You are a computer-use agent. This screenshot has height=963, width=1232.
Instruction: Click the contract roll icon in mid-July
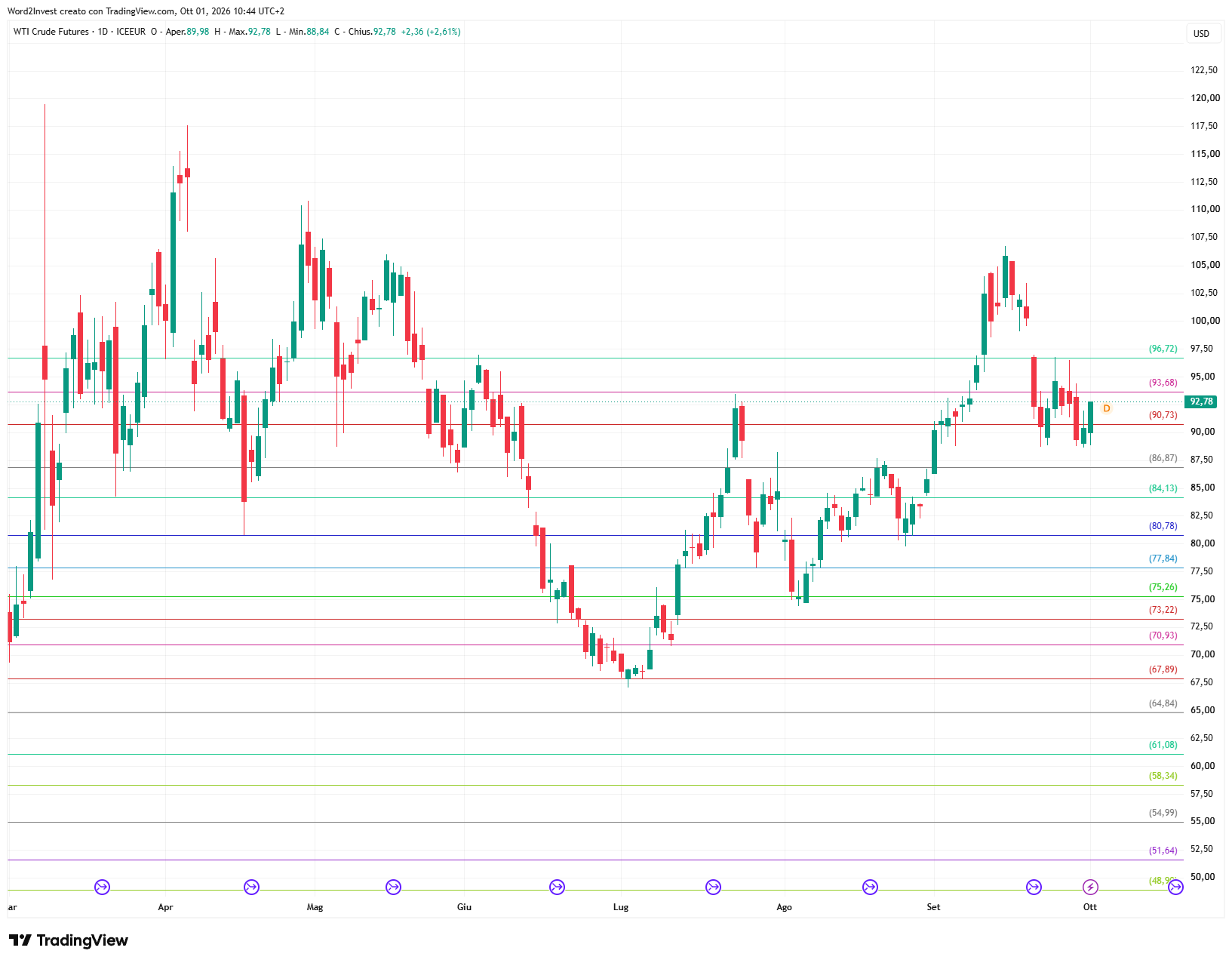click(x=713, y=887)
